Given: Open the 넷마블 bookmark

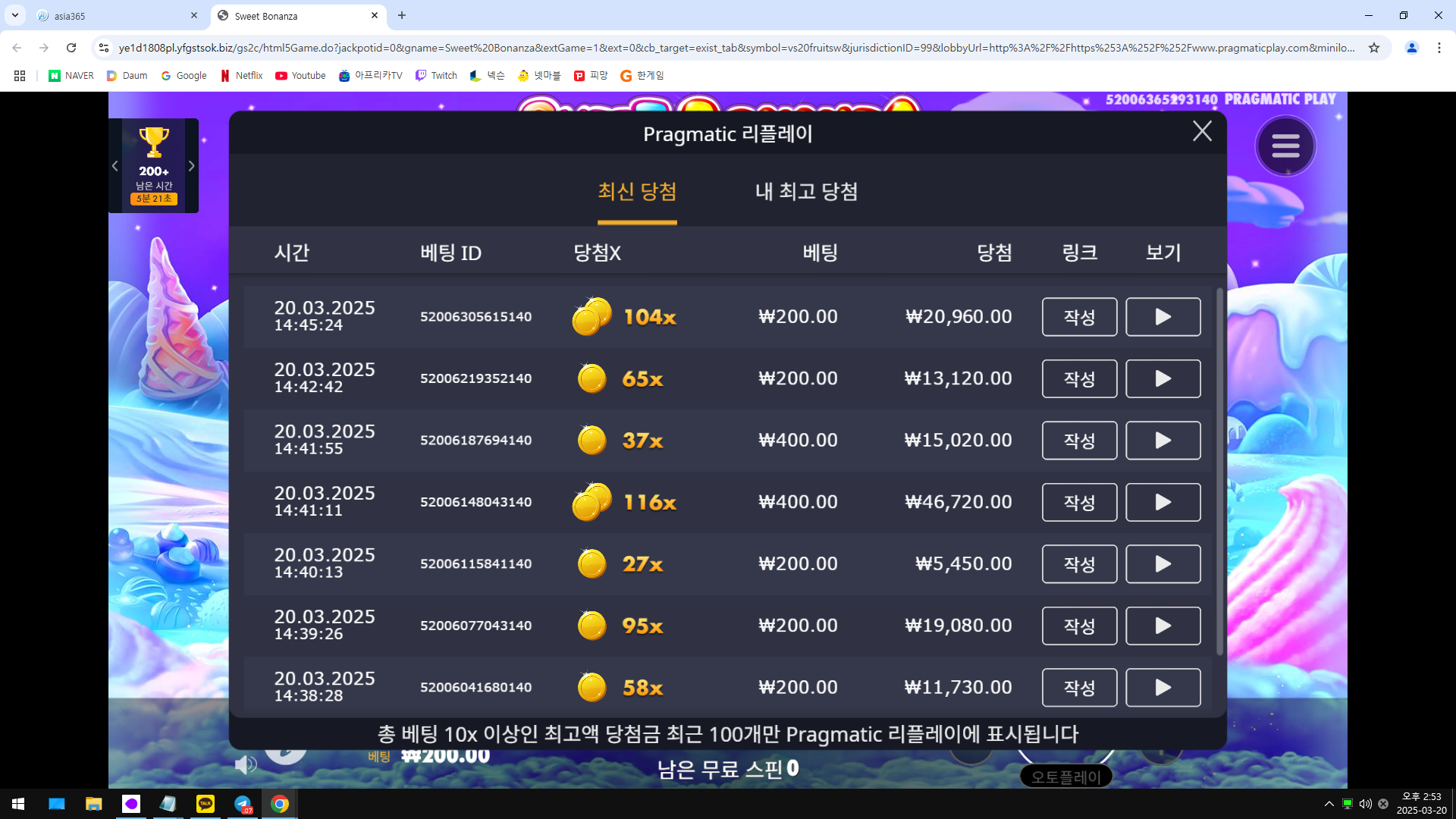Looking at the screenshot, I should tap(538, 76).
